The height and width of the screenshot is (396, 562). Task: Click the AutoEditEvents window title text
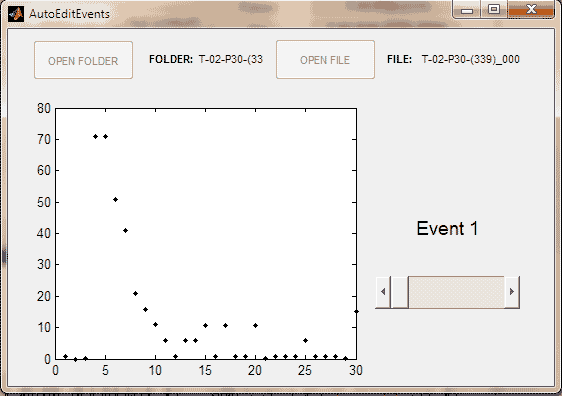(70, 14)
